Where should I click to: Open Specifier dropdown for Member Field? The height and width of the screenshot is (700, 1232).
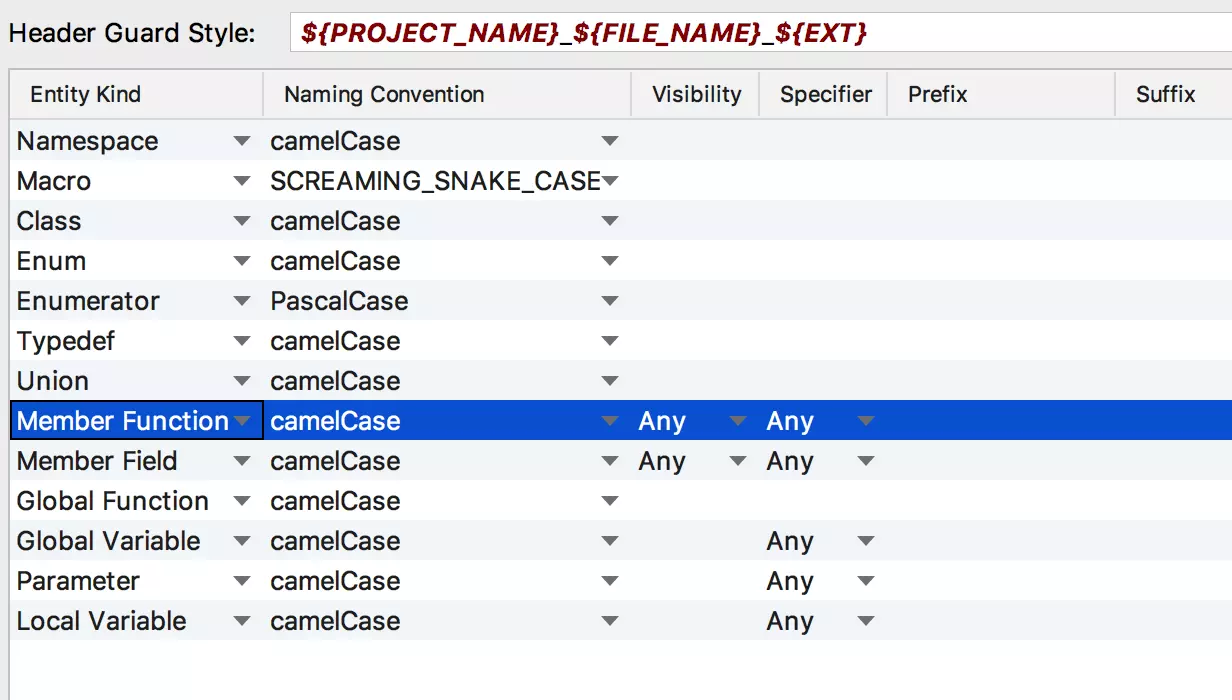click(866, 461)
